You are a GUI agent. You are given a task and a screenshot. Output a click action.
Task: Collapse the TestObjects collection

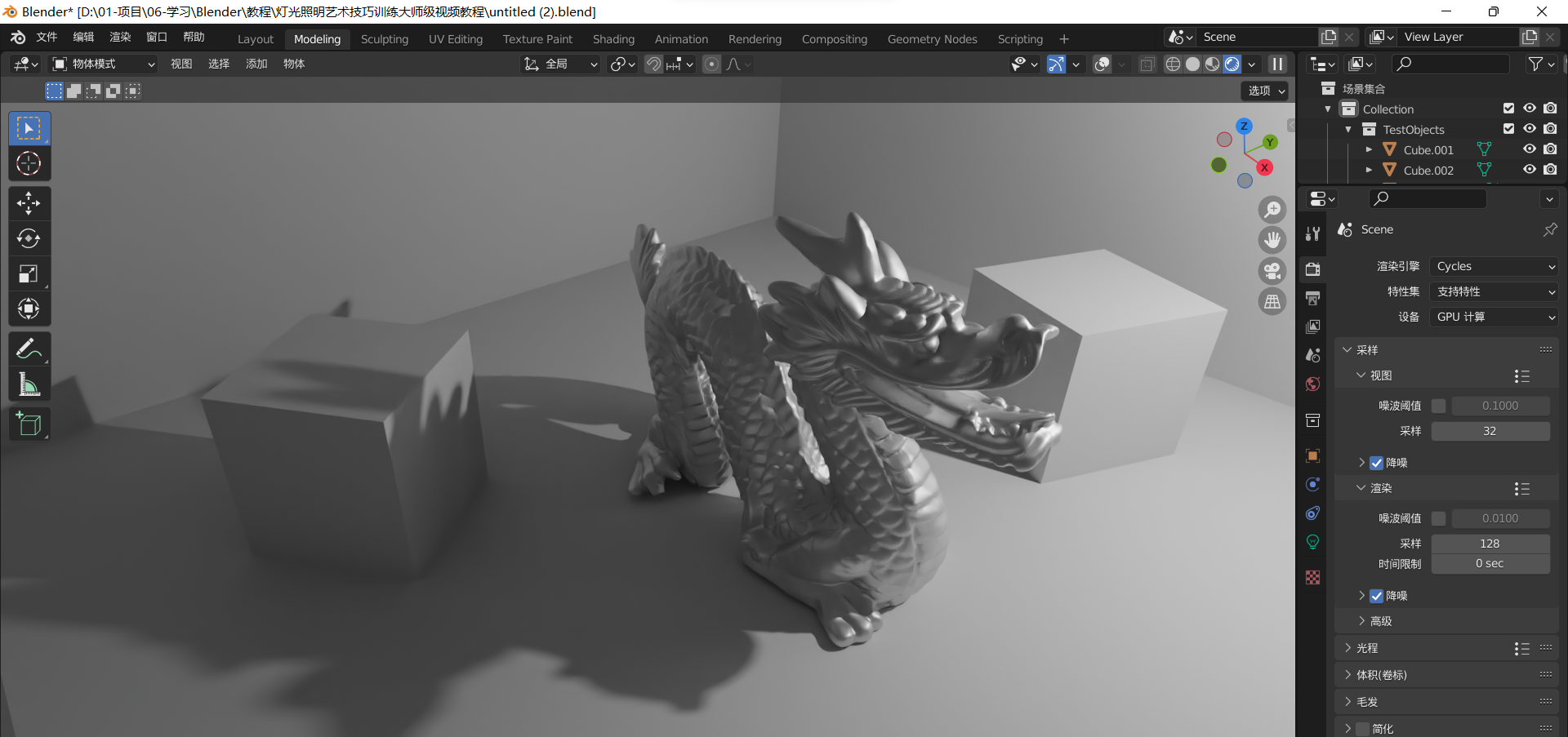coord(1349,129)
